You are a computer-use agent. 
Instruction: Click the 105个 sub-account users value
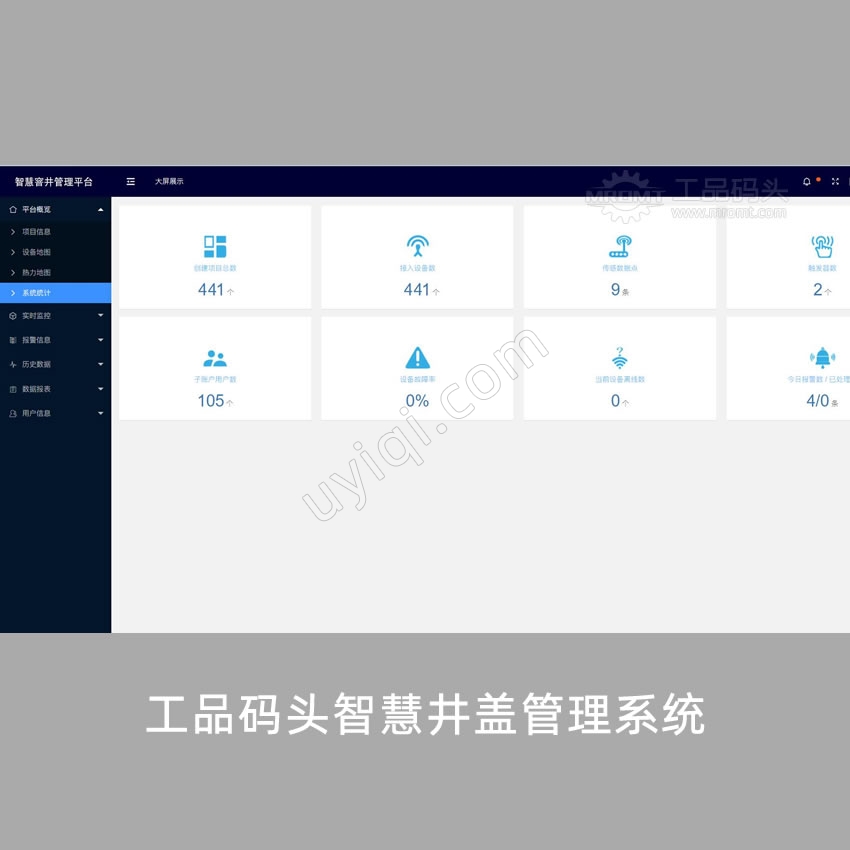coord(216,401)
